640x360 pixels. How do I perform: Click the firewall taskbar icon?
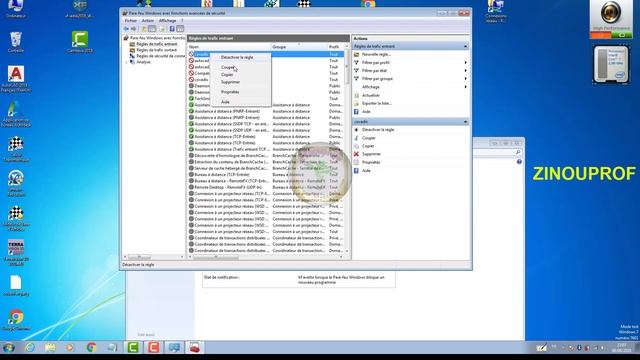[195, 348]
